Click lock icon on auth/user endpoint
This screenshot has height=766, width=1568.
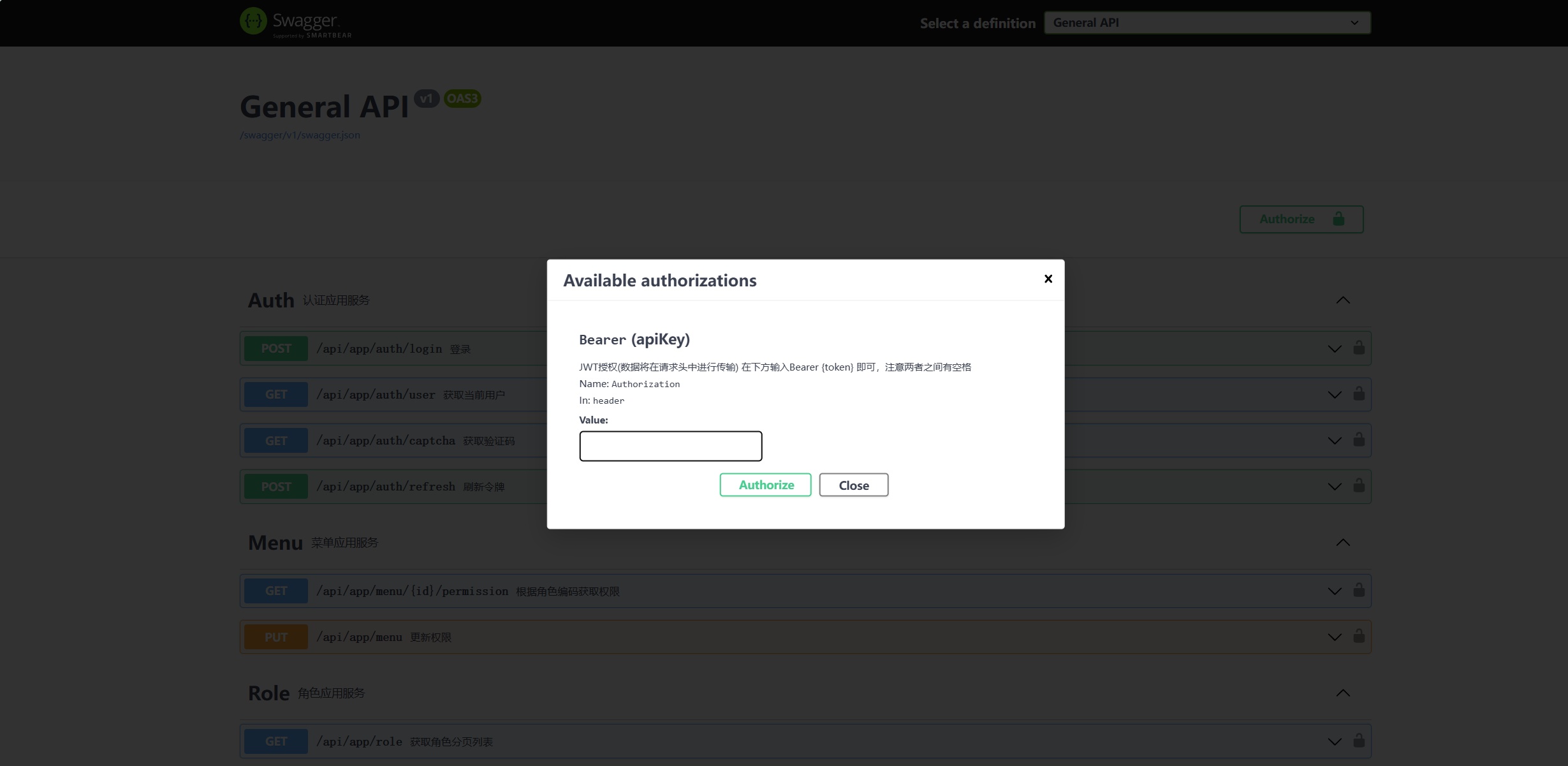(1359, 394)
